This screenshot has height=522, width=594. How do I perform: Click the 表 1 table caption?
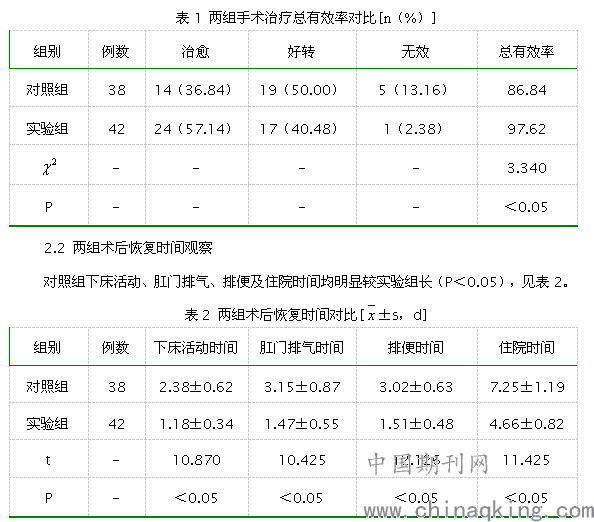tap(305, 17)
